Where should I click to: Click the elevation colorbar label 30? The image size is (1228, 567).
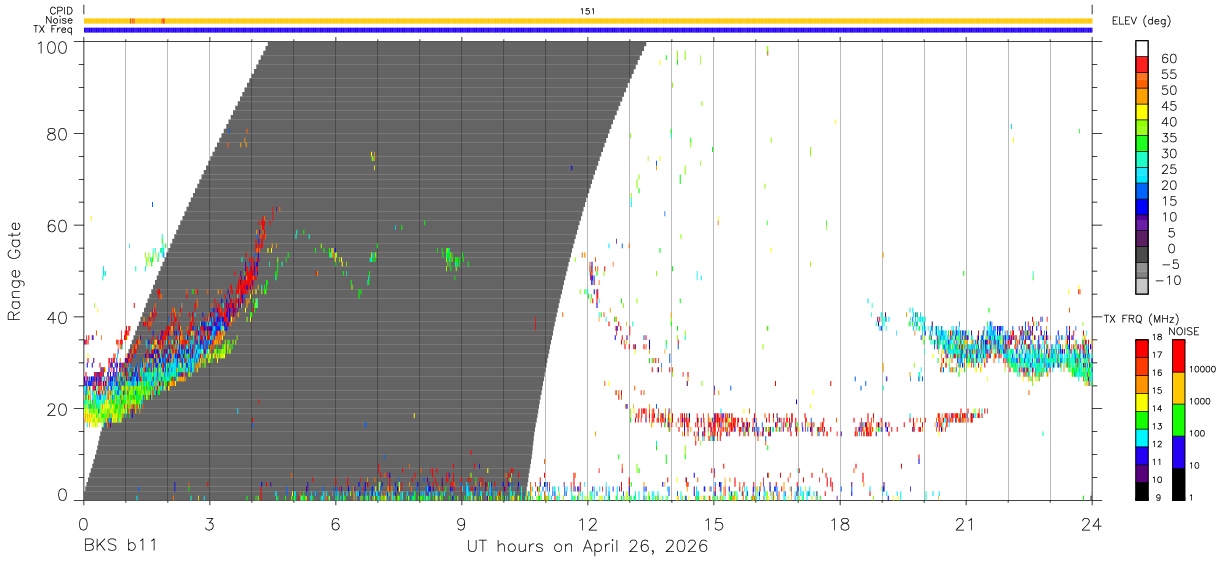click(x=1167, y=153)
